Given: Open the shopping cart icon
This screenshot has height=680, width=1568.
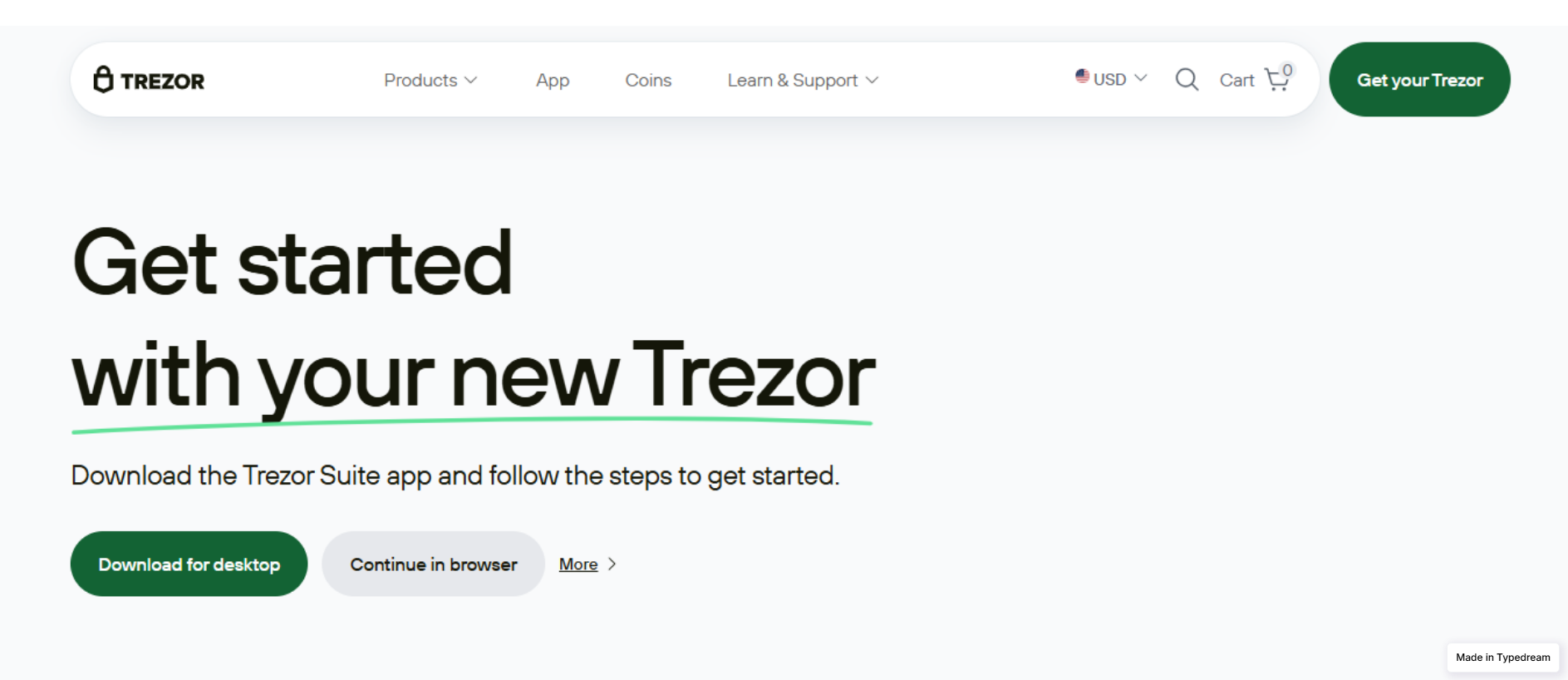Looking at the screenshot, I should pos(1276,80).
